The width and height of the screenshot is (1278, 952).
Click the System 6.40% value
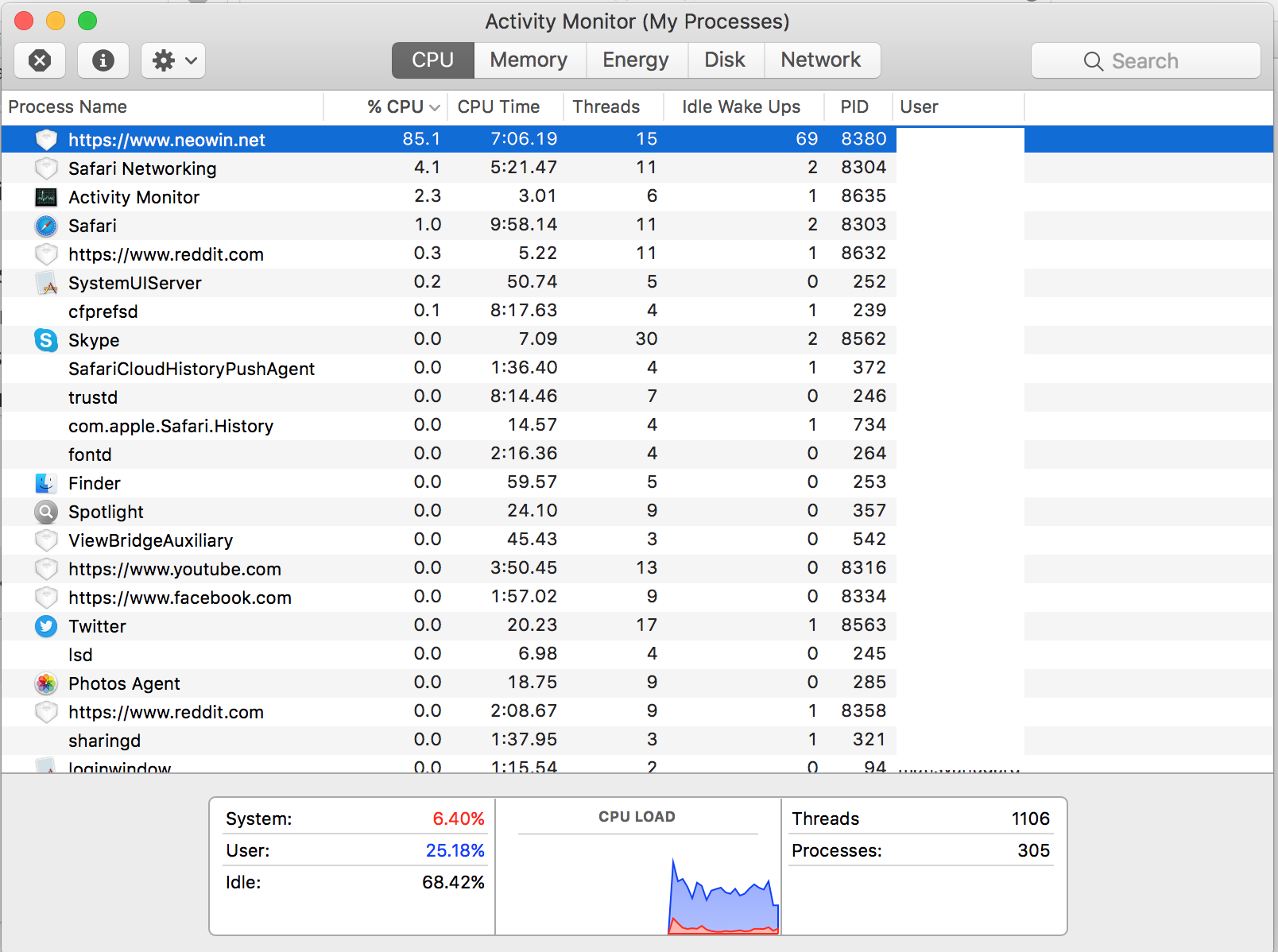459,818
